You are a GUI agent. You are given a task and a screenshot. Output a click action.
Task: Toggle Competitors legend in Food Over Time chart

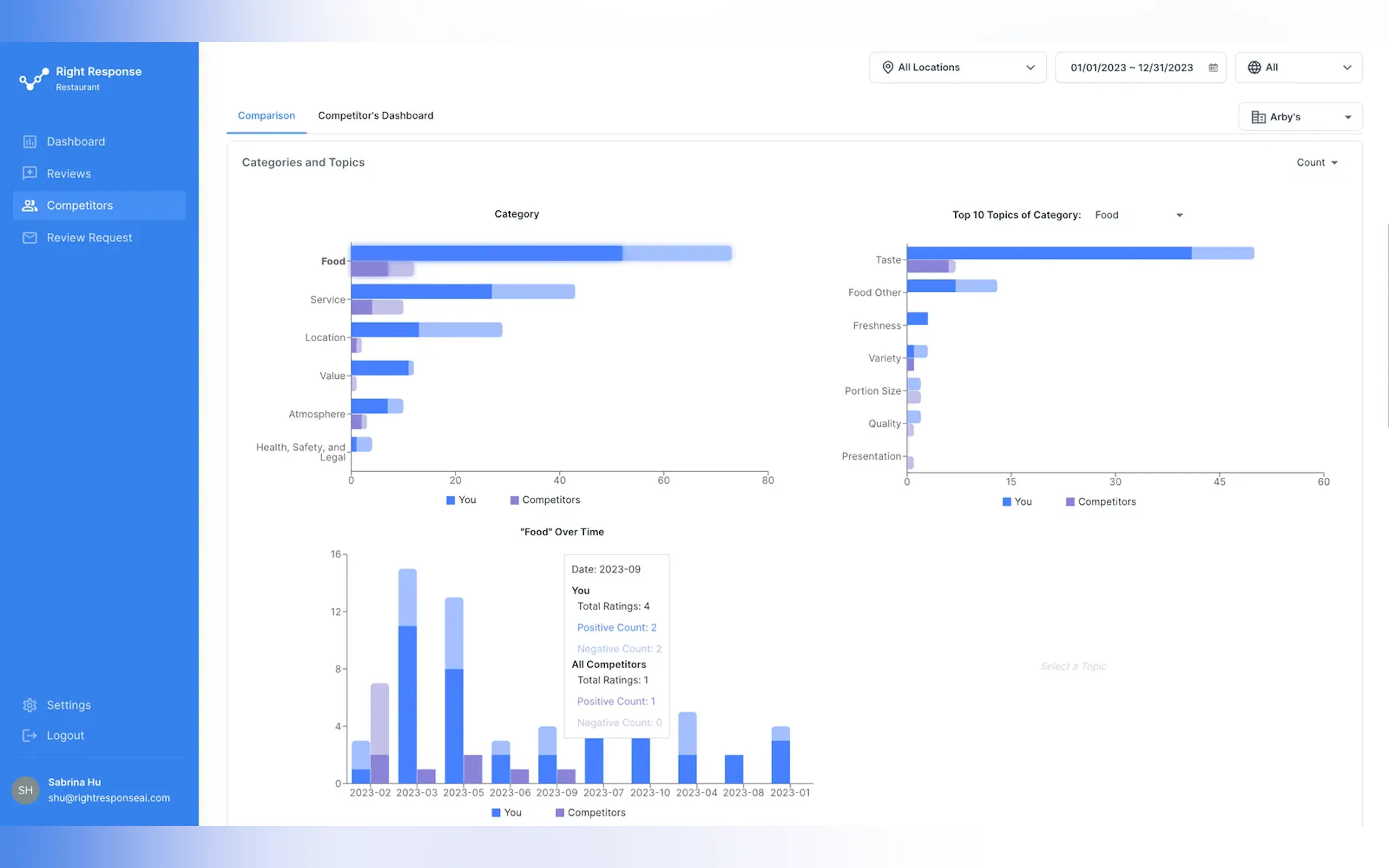tap(590, 812)
